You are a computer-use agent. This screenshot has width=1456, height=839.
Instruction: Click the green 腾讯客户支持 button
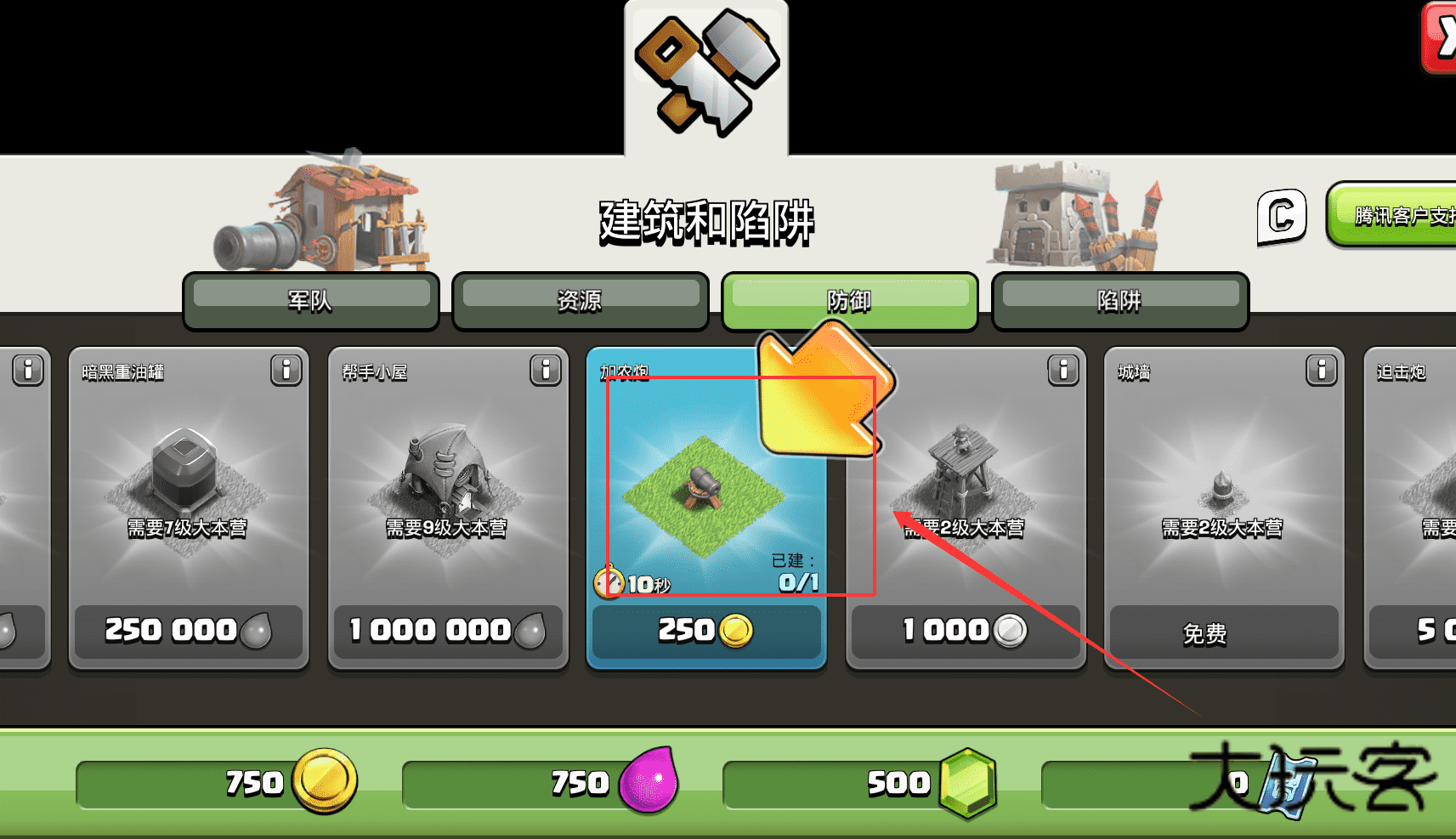pyautogui.click(x=1392, y=215)
